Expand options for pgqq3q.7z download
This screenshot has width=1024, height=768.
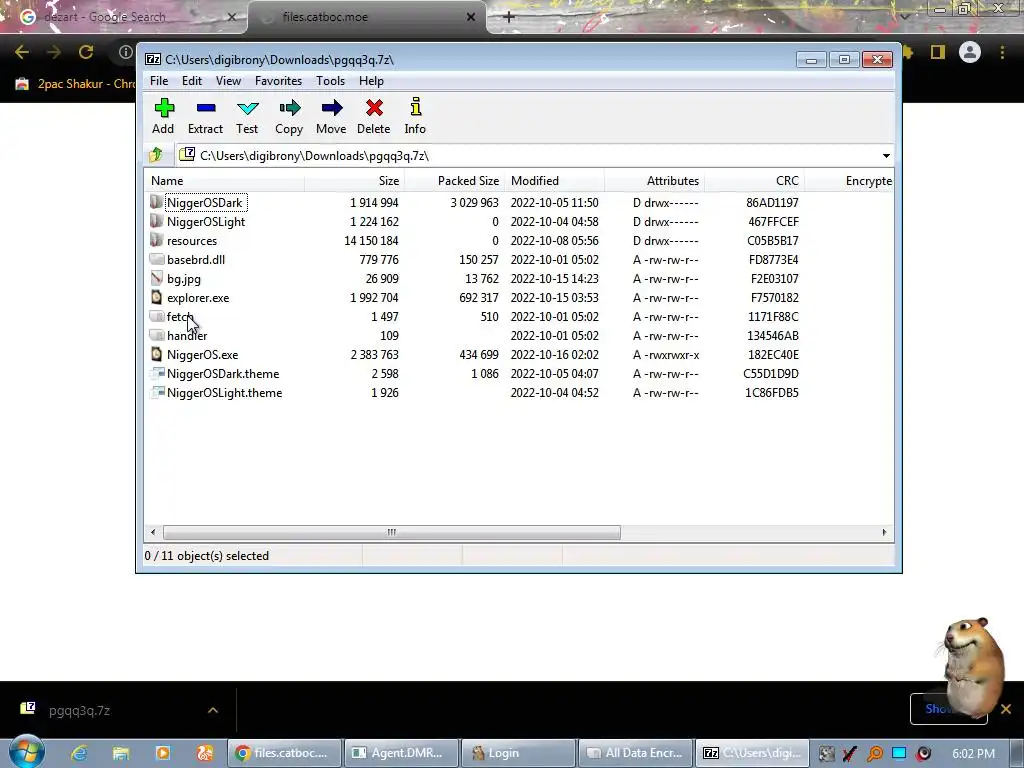click(x=213, y=710)
